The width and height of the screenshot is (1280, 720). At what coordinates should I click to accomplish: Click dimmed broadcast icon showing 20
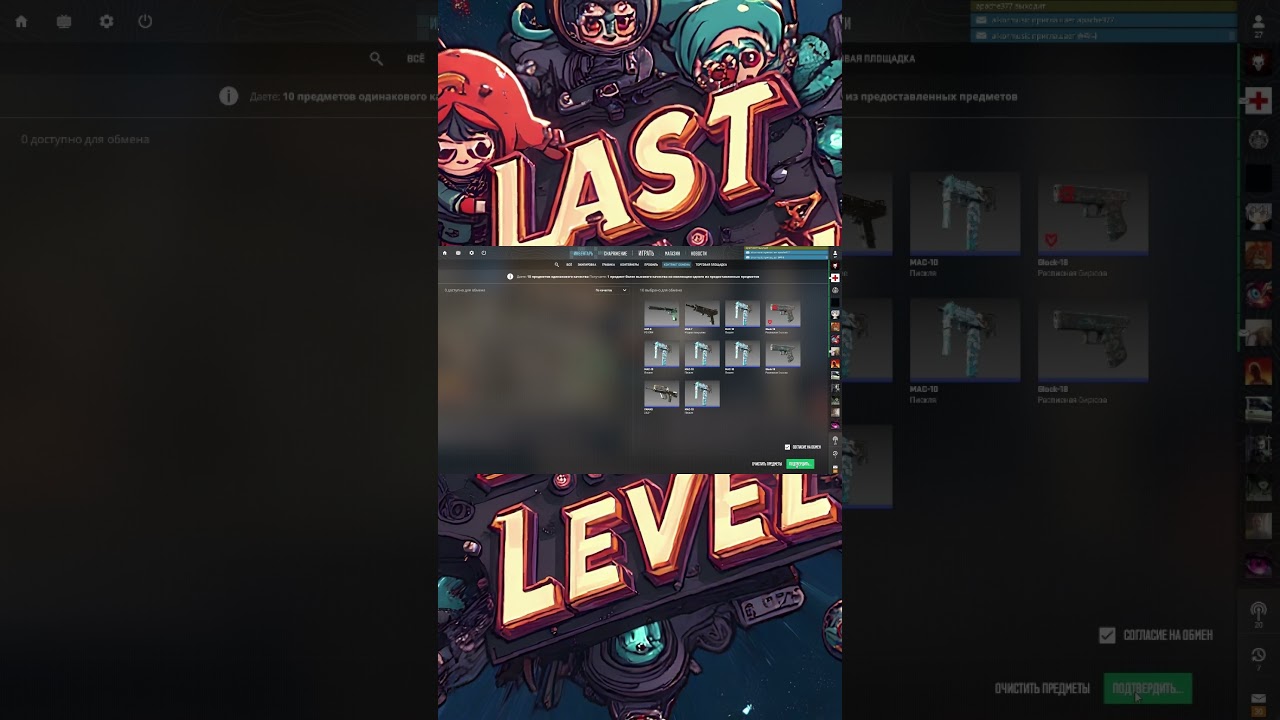[1258, 612]
